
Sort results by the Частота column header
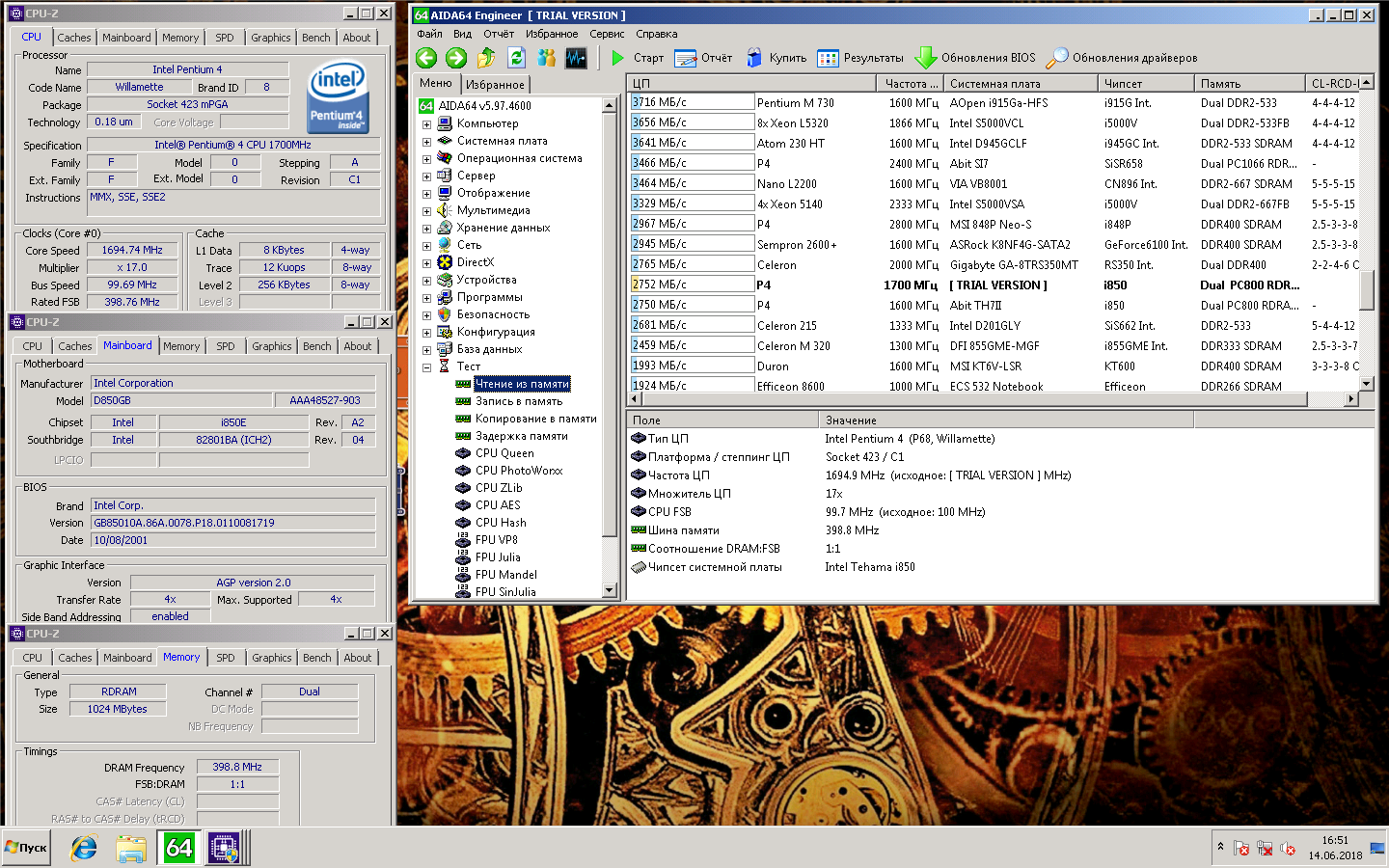click(x=909, y=84)
